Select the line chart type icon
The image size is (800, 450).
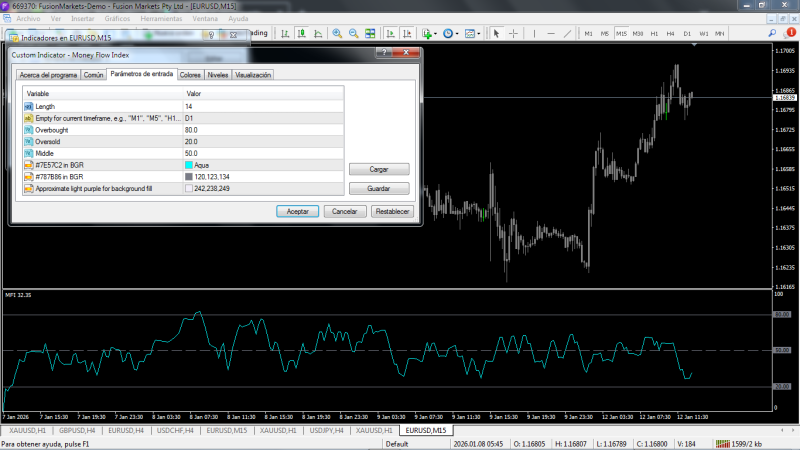(x=318, y=34)
